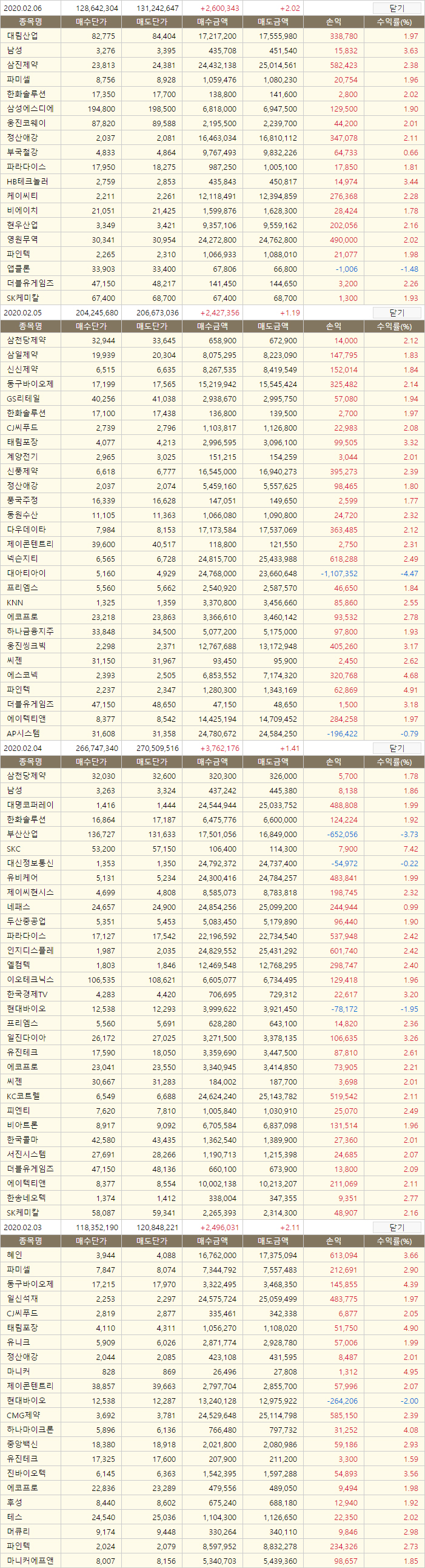Click the 영원무역 stock name
The width and height of the screenshot is (425, 1568).
point(22,240)
